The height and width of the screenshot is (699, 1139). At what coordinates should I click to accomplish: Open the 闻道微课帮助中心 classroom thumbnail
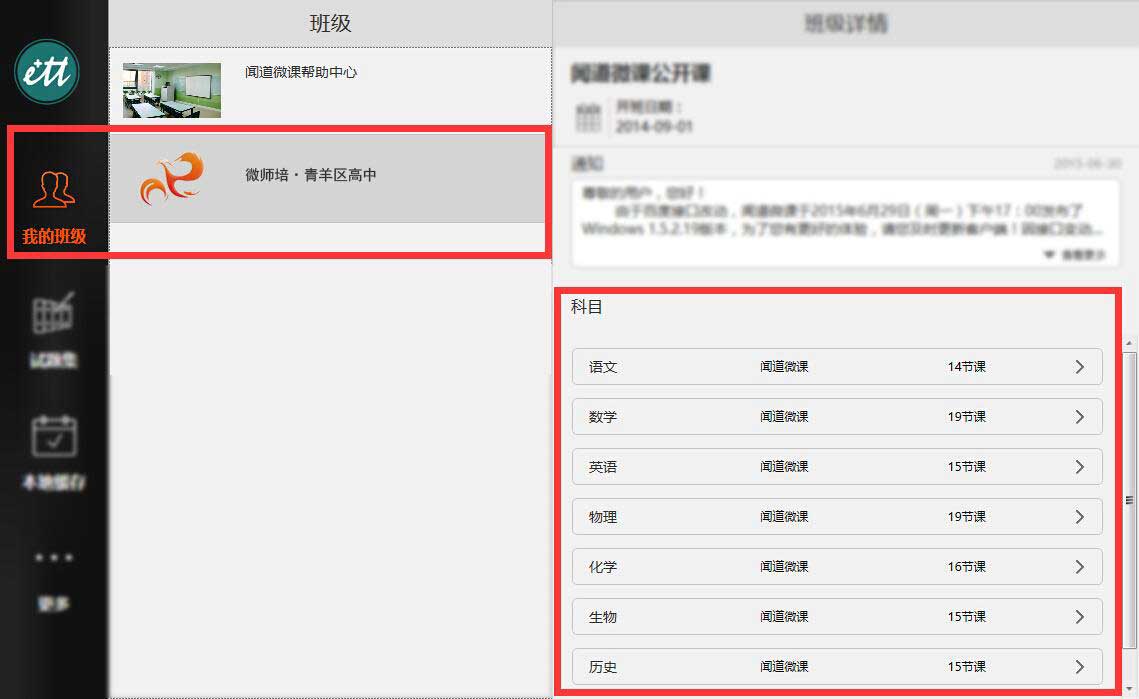coord(171,91)
